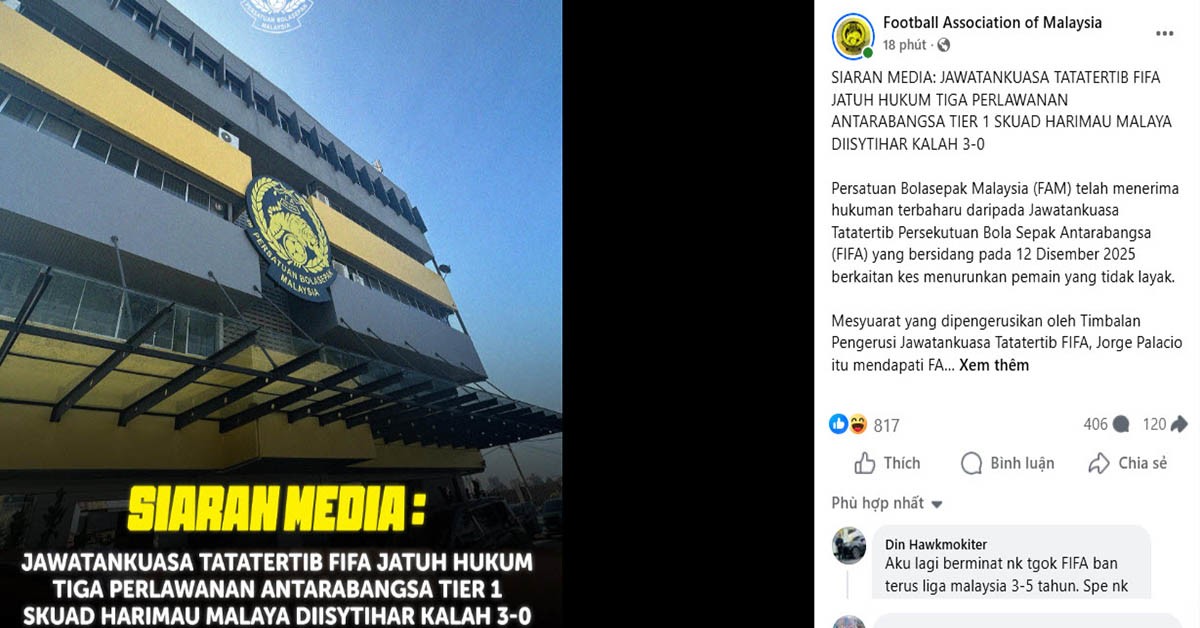Viewport: 1200px width, 628px height.
Task: Click the 120 shares arrow icon
Action: [1178, 424]
